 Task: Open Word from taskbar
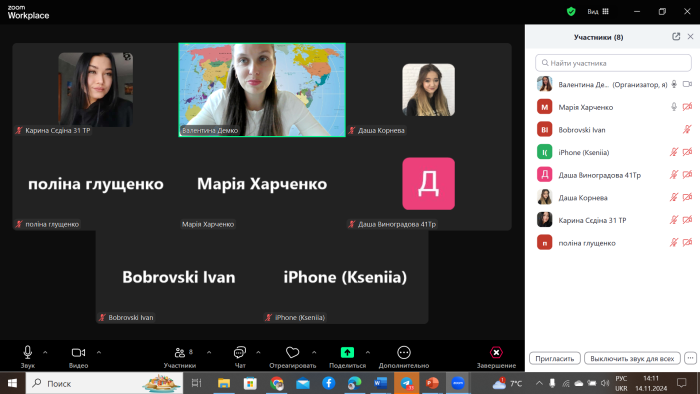(x=380, y=383)
